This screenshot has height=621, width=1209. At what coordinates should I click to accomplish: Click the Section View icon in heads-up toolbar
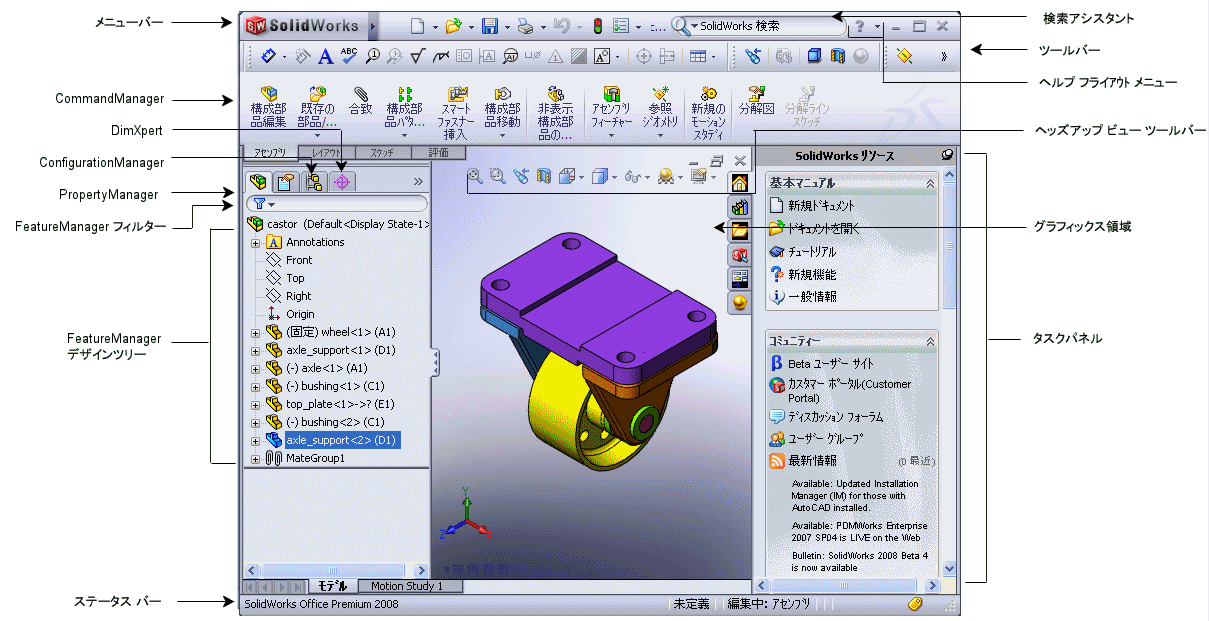click(544, 176)
